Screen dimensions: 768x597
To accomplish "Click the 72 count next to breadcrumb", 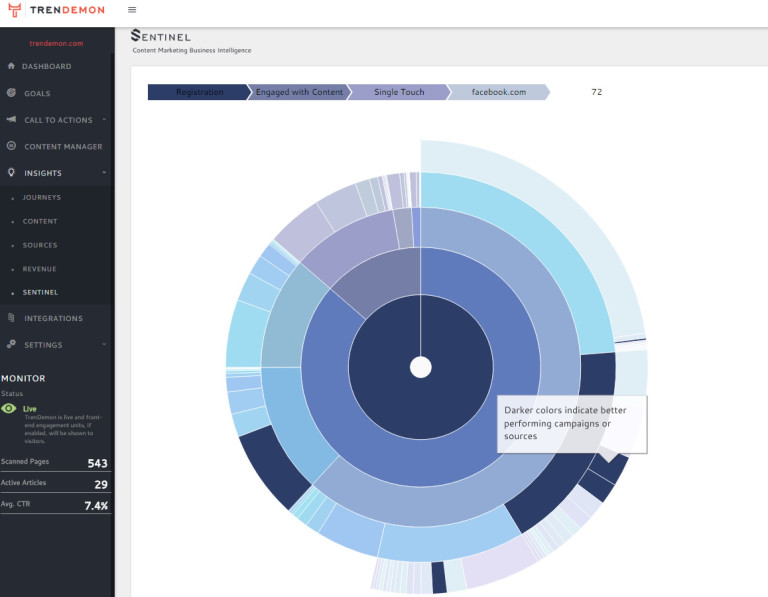I will [x=597, y=92].
